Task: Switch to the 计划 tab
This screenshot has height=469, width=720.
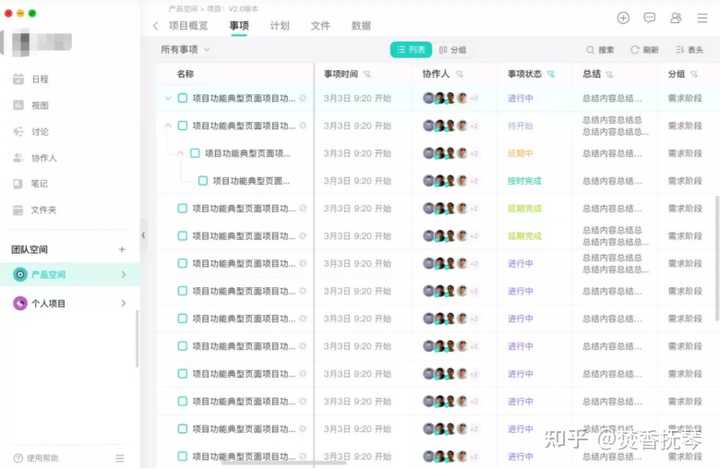Action: point(280,26)
